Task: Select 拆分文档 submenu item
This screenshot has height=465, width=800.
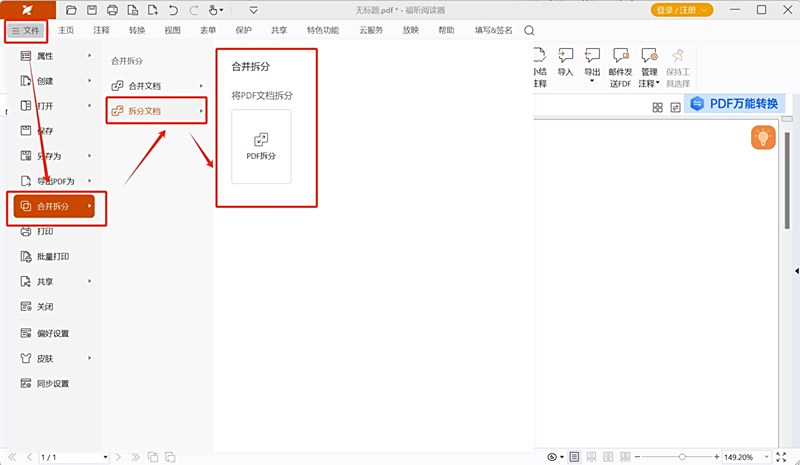Action: 157,111
